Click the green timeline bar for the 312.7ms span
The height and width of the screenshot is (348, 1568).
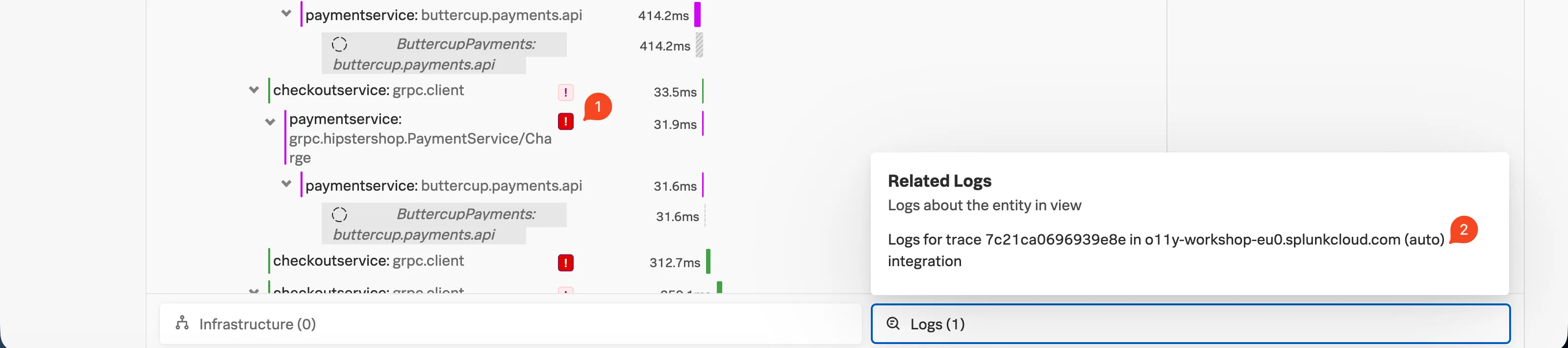708,262
